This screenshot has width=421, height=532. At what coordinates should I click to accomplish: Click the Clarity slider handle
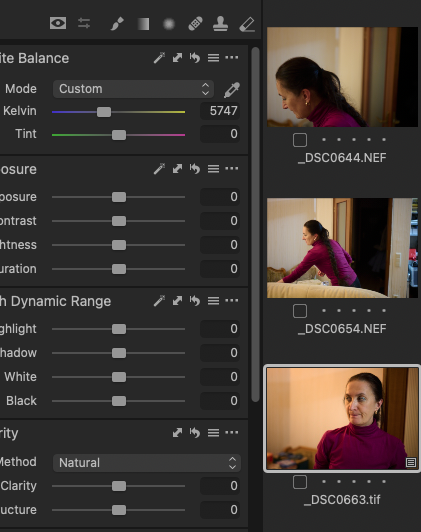[119, 486]
